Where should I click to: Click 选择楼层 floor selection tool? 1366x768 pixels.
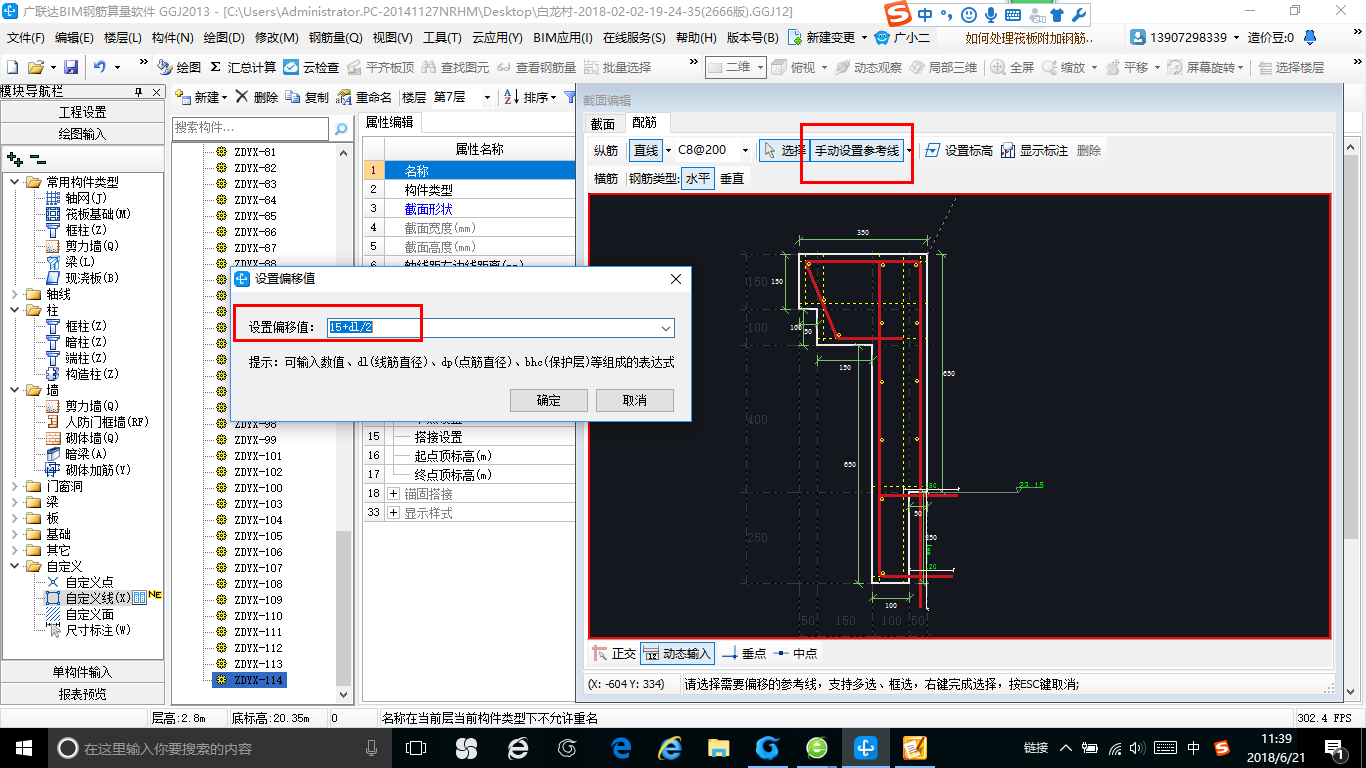click(x=1291, y=67)
